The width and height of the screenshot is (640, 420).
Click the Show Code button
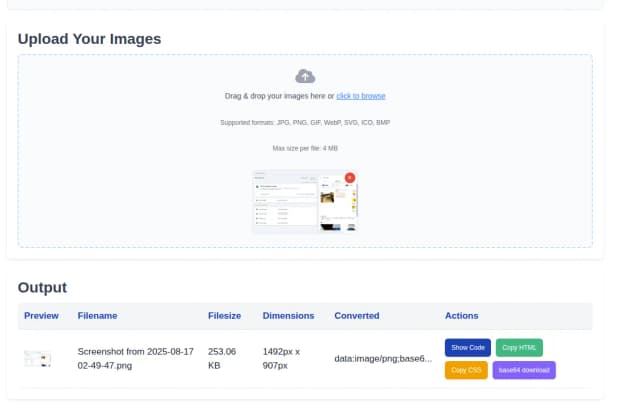[468, 348]
